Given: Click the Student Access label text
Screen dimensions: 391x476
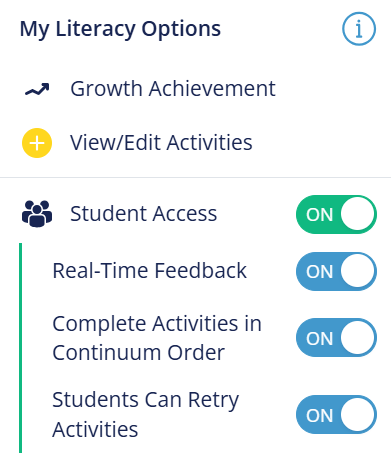Looking at the screenshot, I should pyautogui.click(x=143, y=214).
